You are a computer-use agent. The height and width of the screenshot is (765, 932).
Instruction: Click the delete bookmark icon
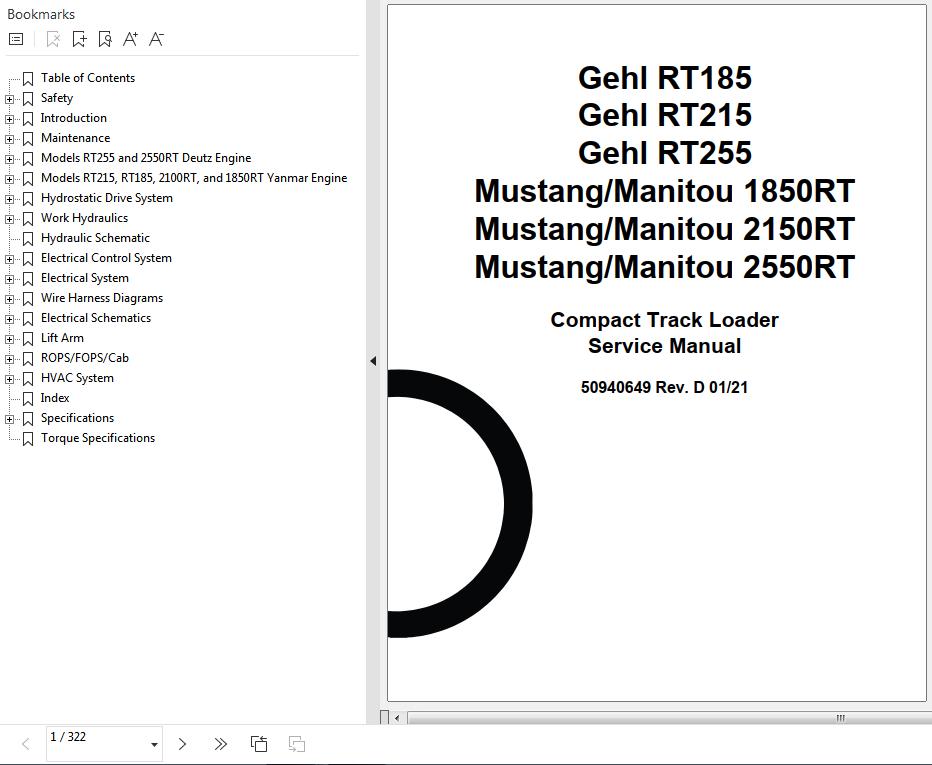point(53,39)
